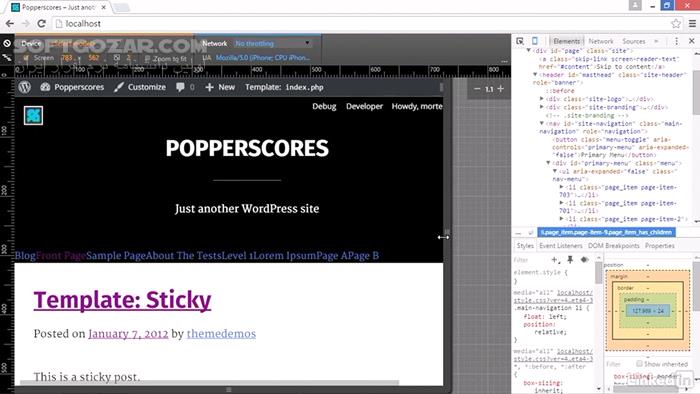The width and height of the screenshot is (700, 394).
Task: Close the DevTools panel
Action: (692, 41)
